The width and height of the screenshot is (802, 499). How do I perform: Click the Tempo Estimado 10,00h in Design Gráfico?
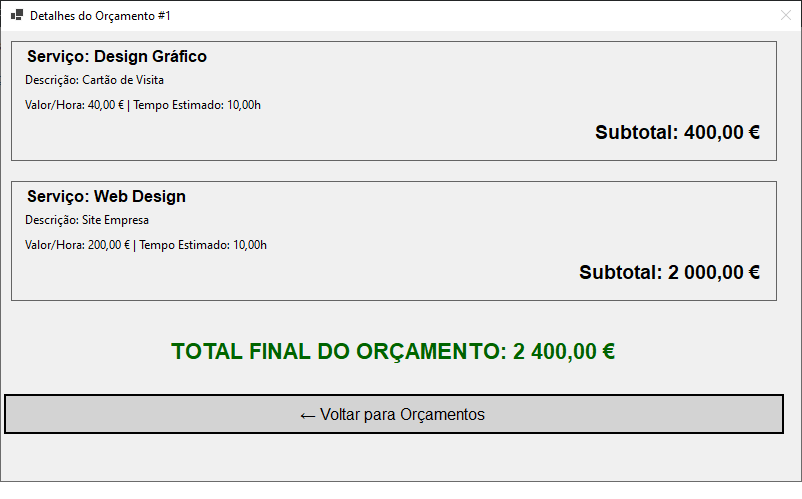pyautogui.click(x=197, y=105)
